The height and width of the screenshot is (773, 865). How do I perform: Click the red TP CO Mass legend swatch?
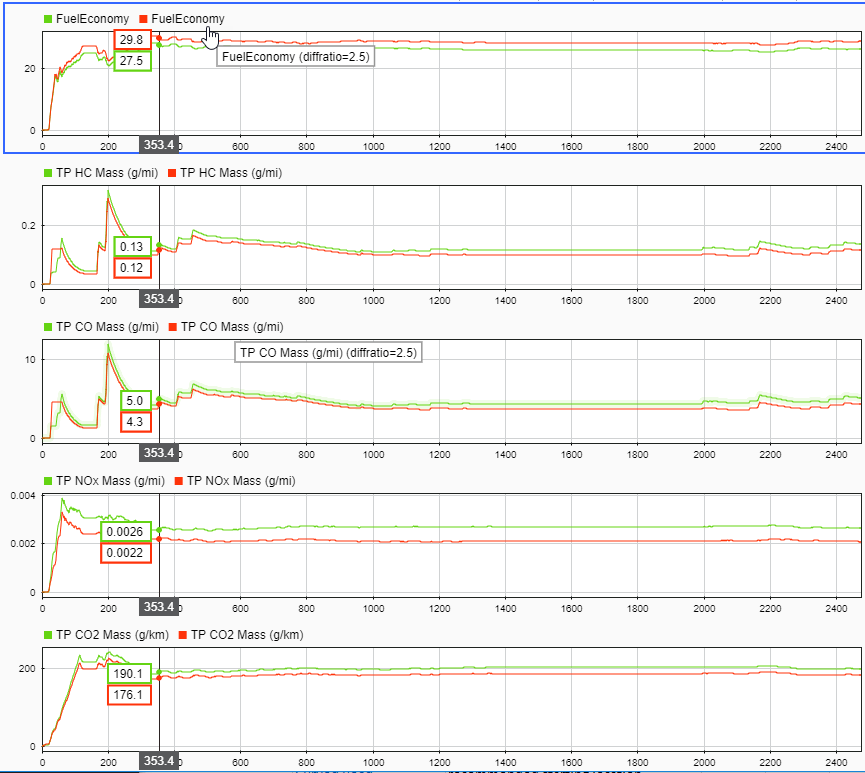click(x=173, y=327)
